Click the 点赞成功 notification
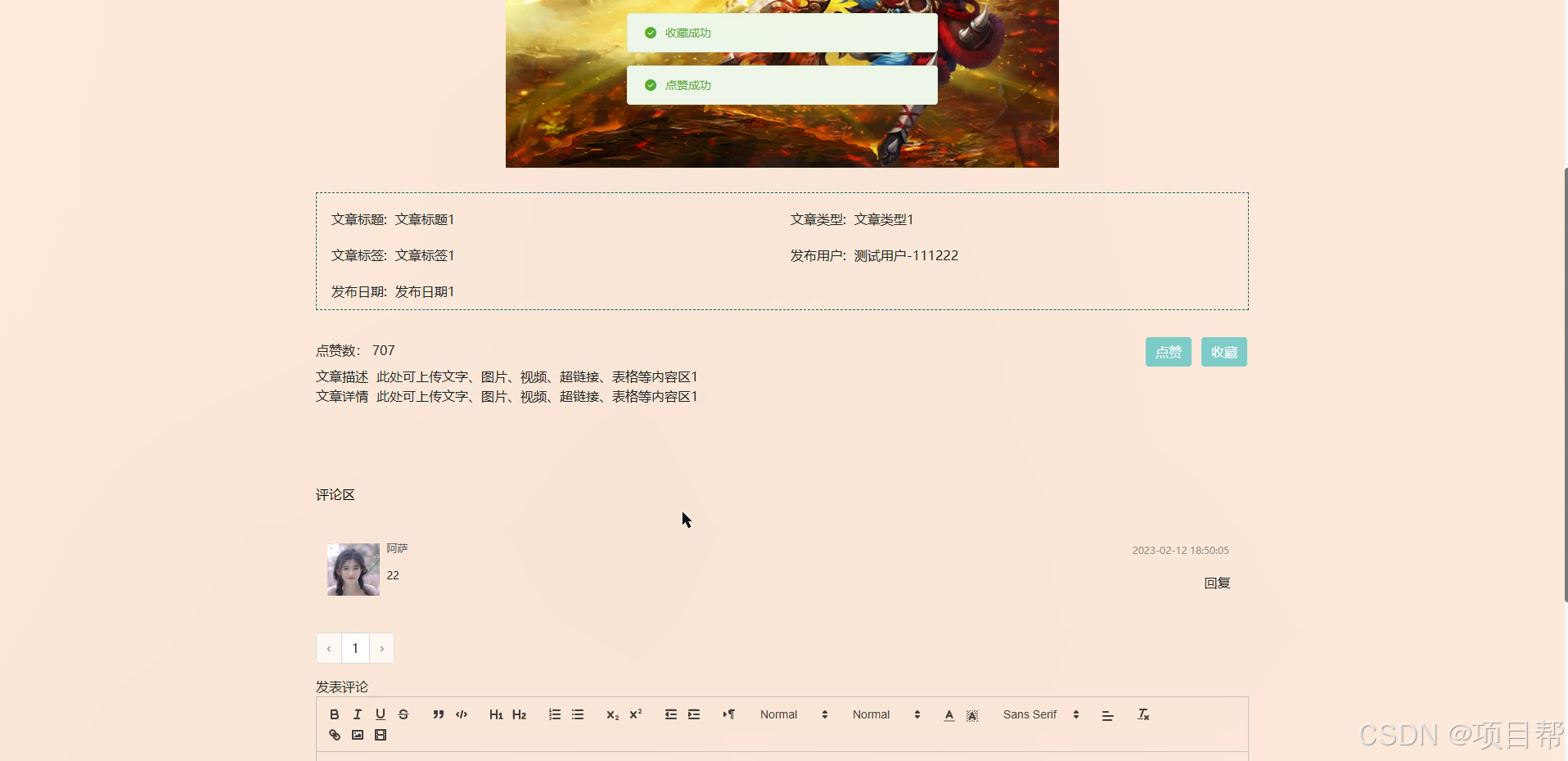Viewport: 1568px width, 761px height. [x=782, y=85]
